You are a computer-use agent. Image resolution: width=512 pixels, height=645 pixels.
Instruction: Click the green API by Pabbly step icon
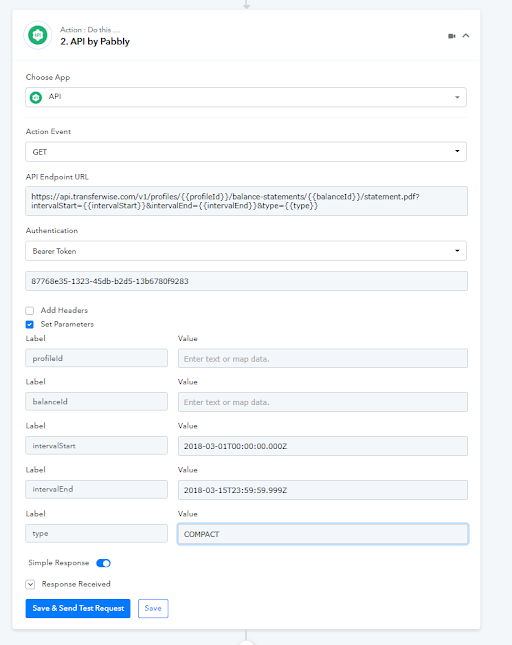37,35
